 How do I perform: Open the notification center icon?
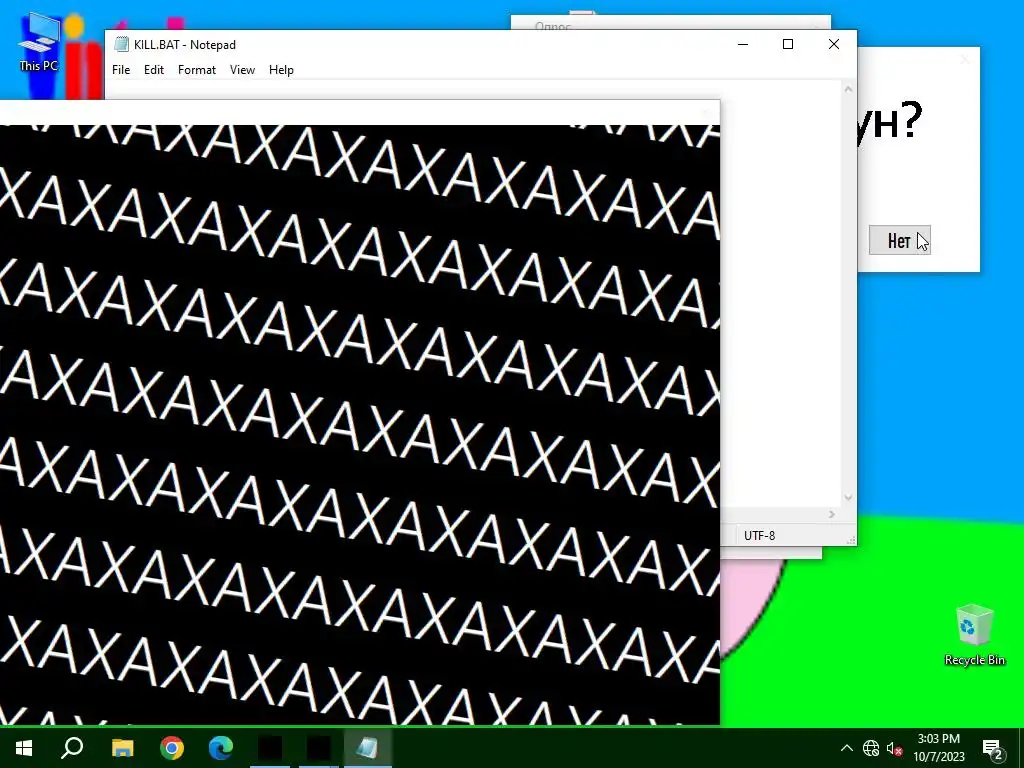pyautogui.click(x=993, y=748)
